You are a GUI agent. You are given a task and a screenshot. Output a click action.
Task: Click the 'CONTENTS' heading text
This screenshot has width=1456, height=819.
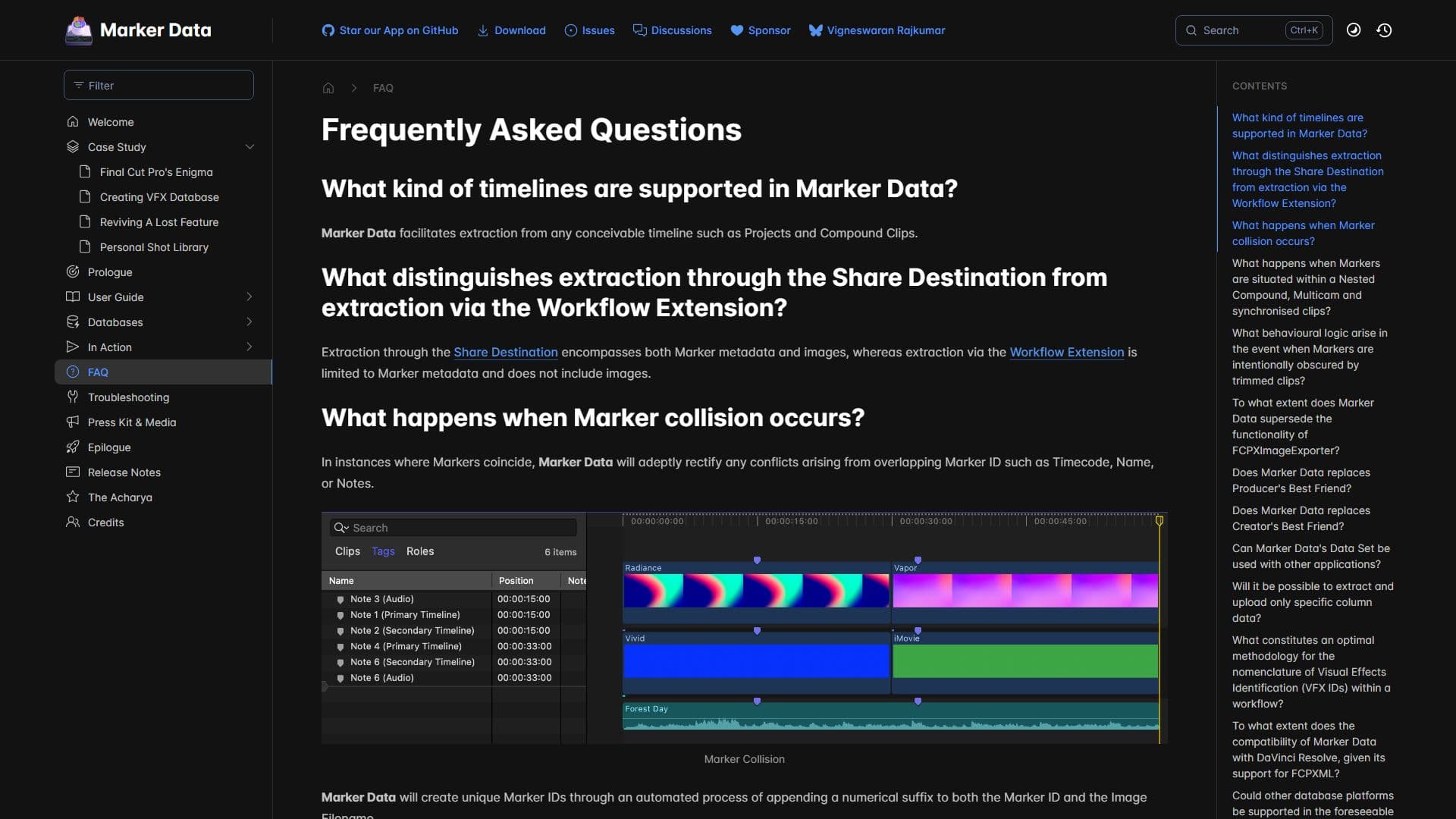pos(1259,86)
